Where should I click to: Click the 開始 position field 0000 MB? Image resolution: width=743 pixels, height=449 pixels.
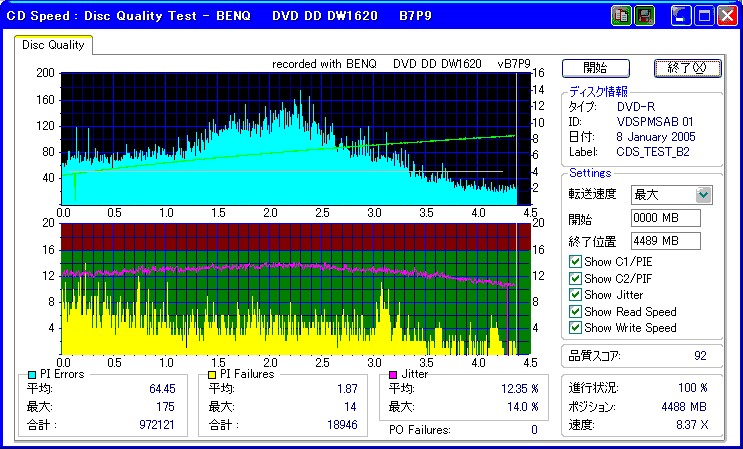(x=666, y=218)
